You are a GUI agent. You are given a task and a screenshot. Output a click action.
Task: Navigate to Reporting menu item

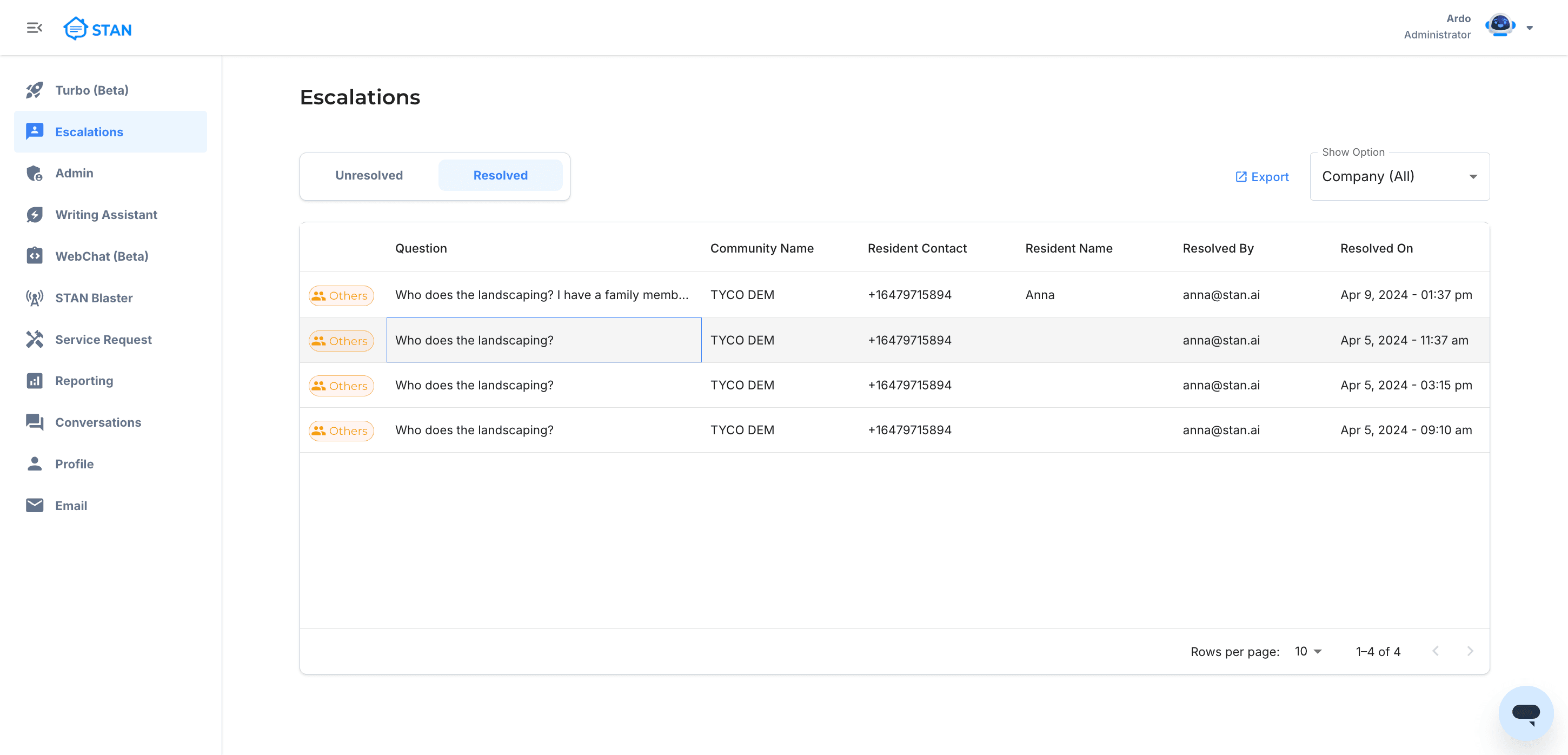coord(110,381)
